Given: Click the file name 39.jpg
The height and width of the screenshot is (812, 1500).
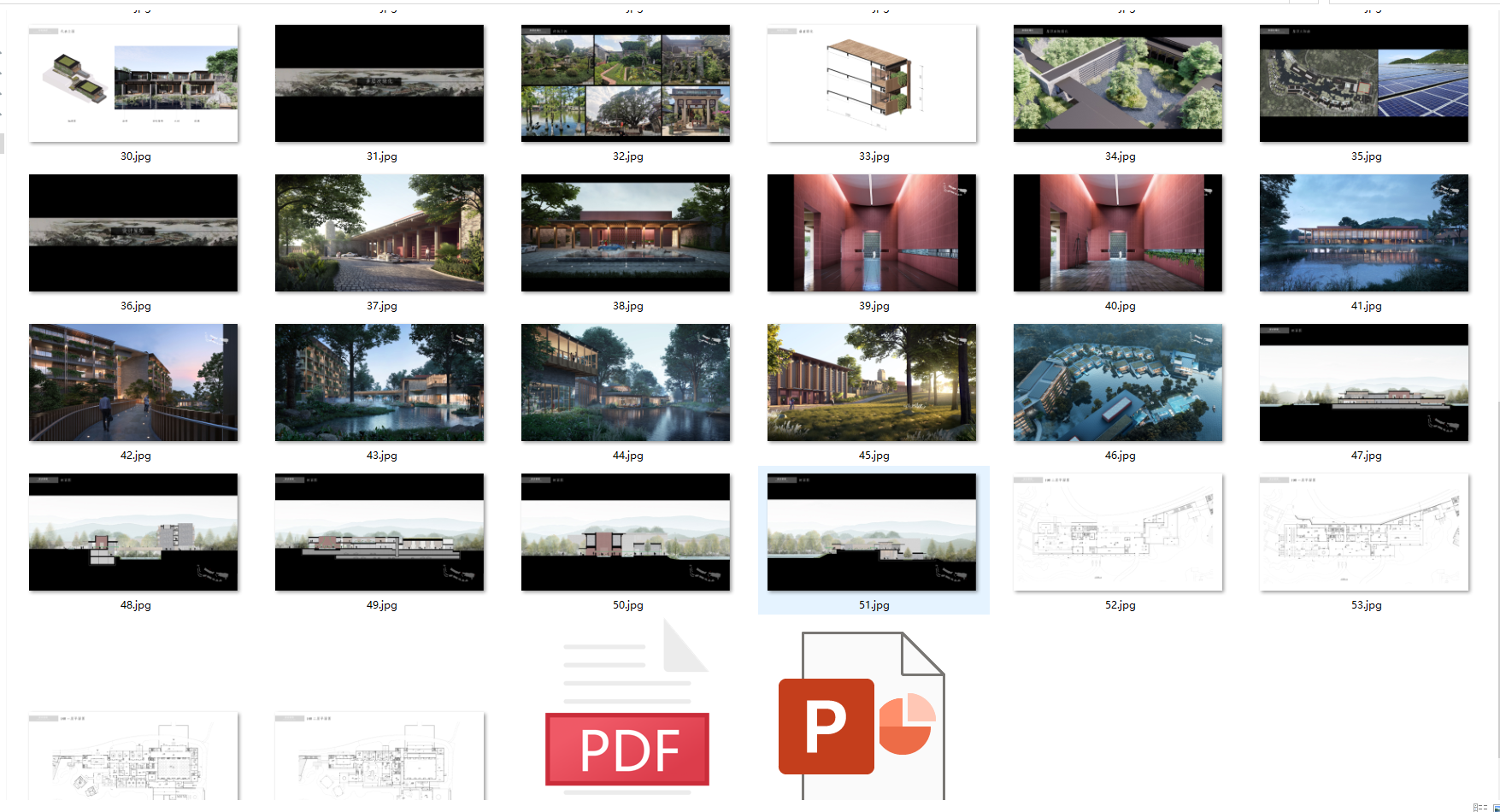Looking at the screenshot, I should click(874, 306).
